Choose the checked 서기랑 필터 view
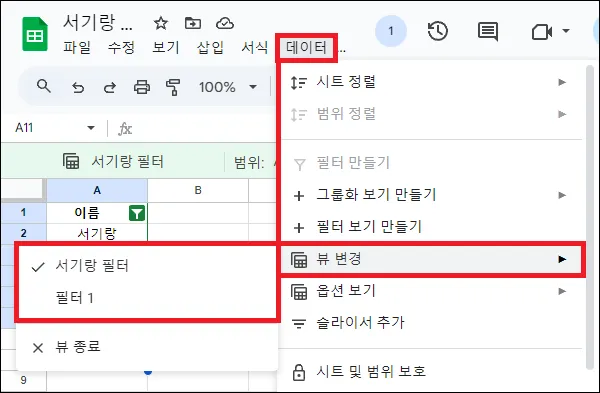 pos(147,266)
